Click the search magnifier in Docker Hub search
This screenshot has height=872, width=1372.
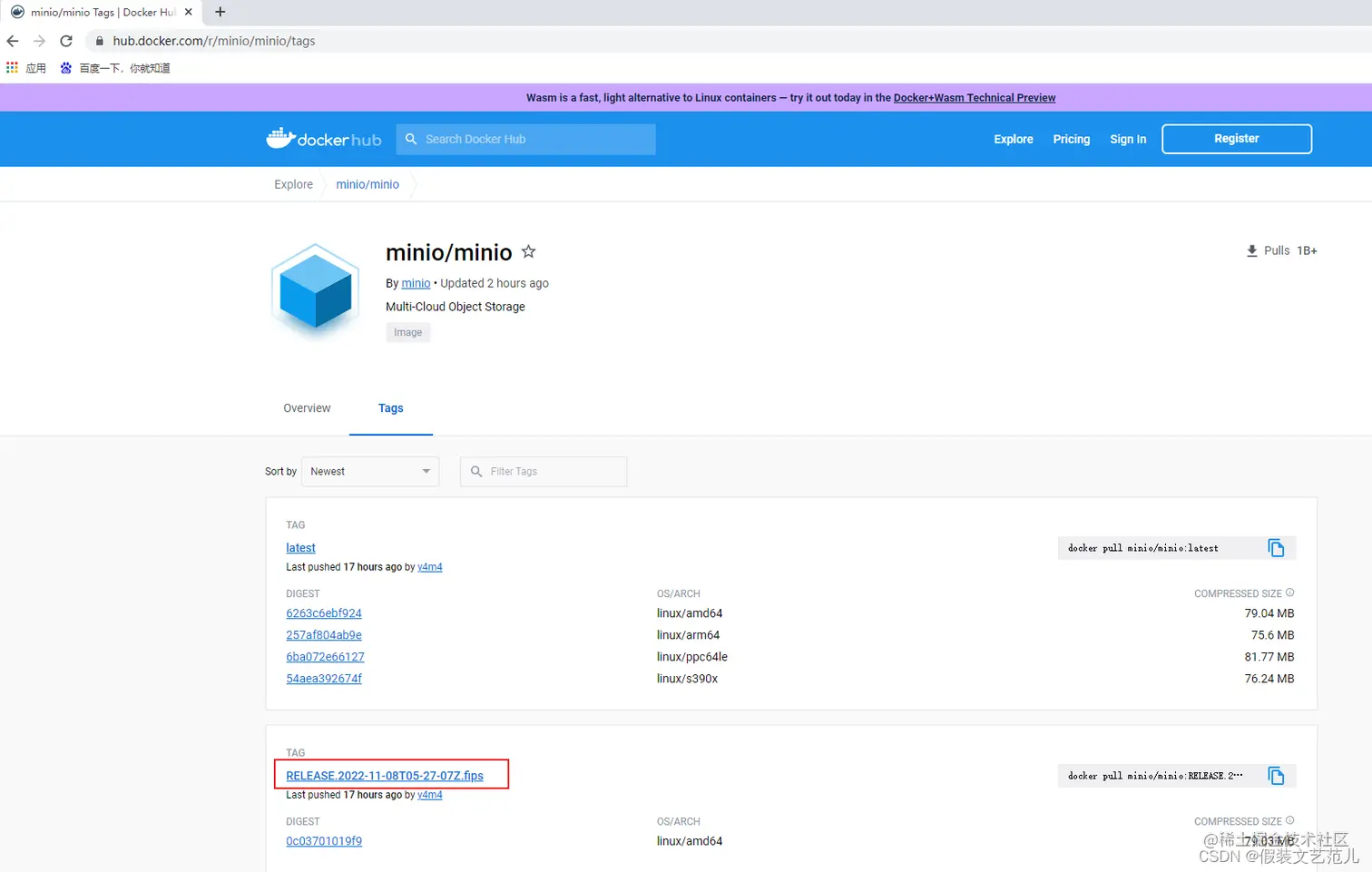coord(411,139)
